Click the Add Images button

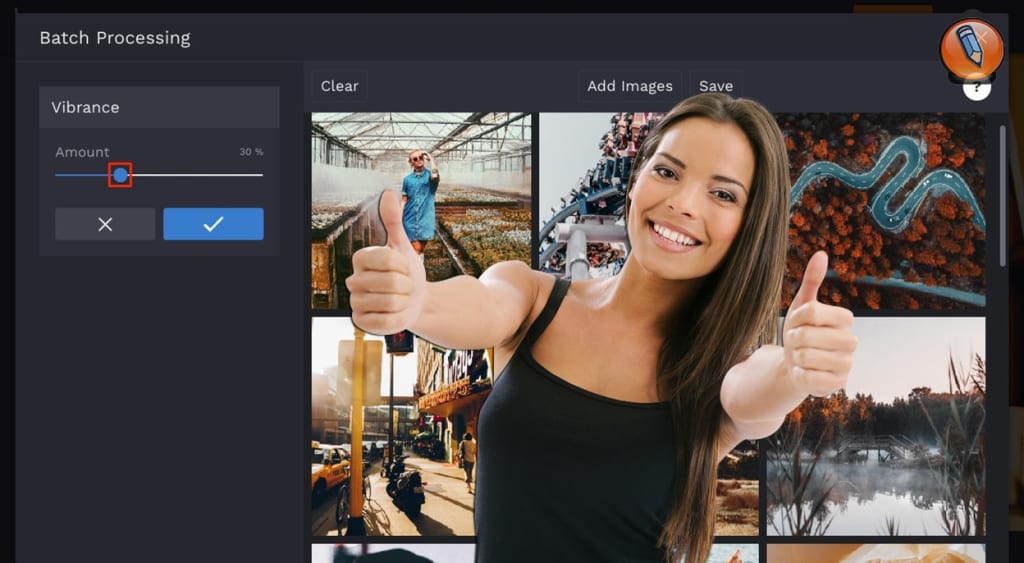click(629, 86)
